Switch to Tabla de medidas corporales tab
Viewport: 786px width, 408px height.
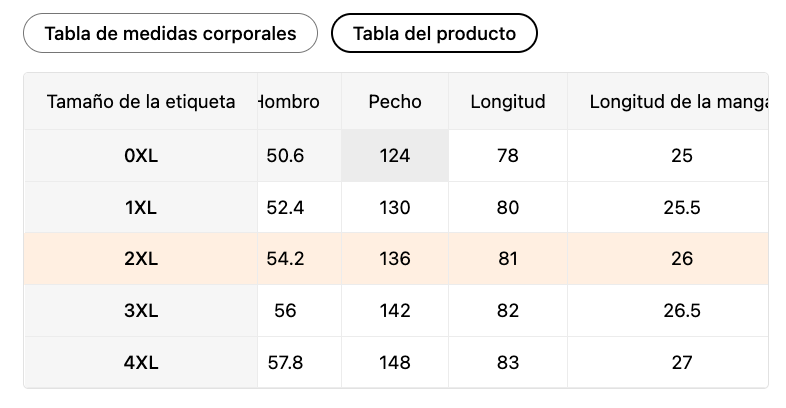pos(170,34)
